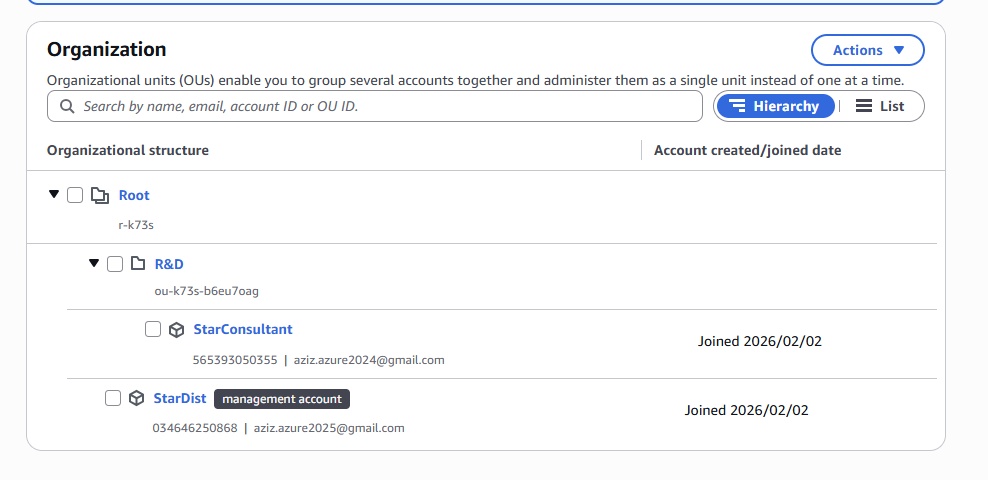Switch to List view

point(880,106)
